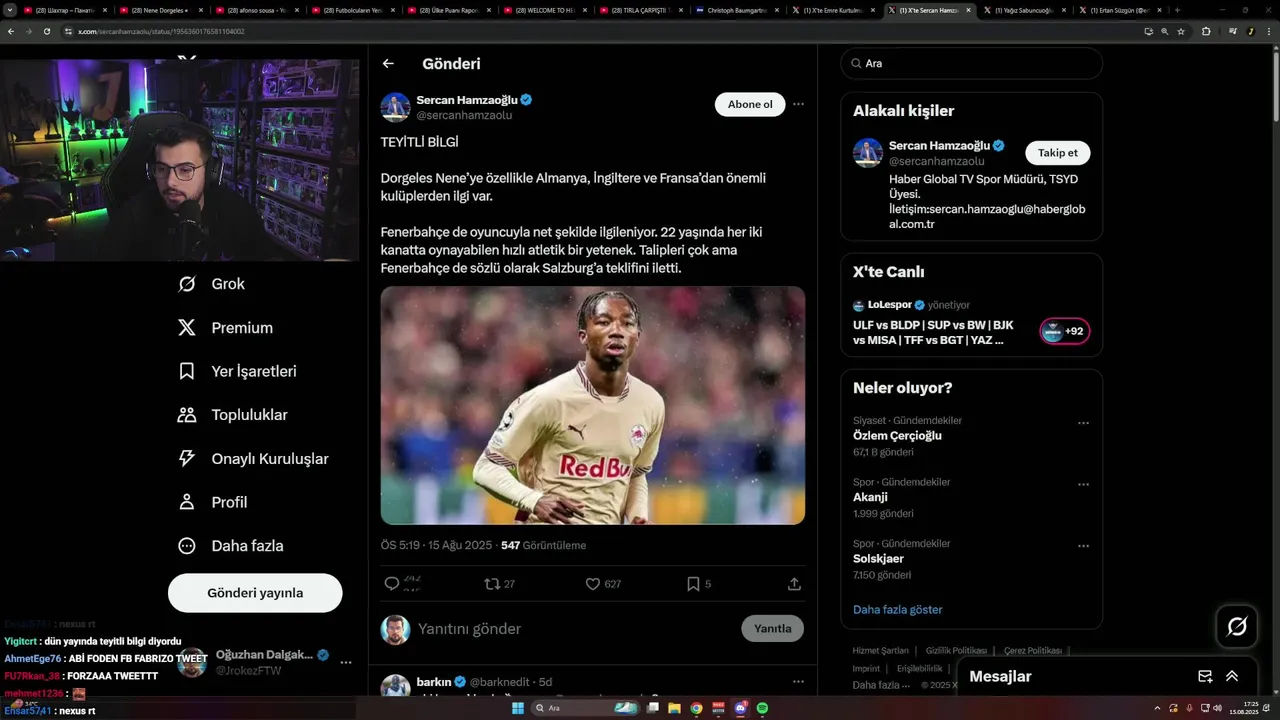Open the Çerez Politikası footer link
This screenshot has height=720, width=1280.
pos(1033,650)
